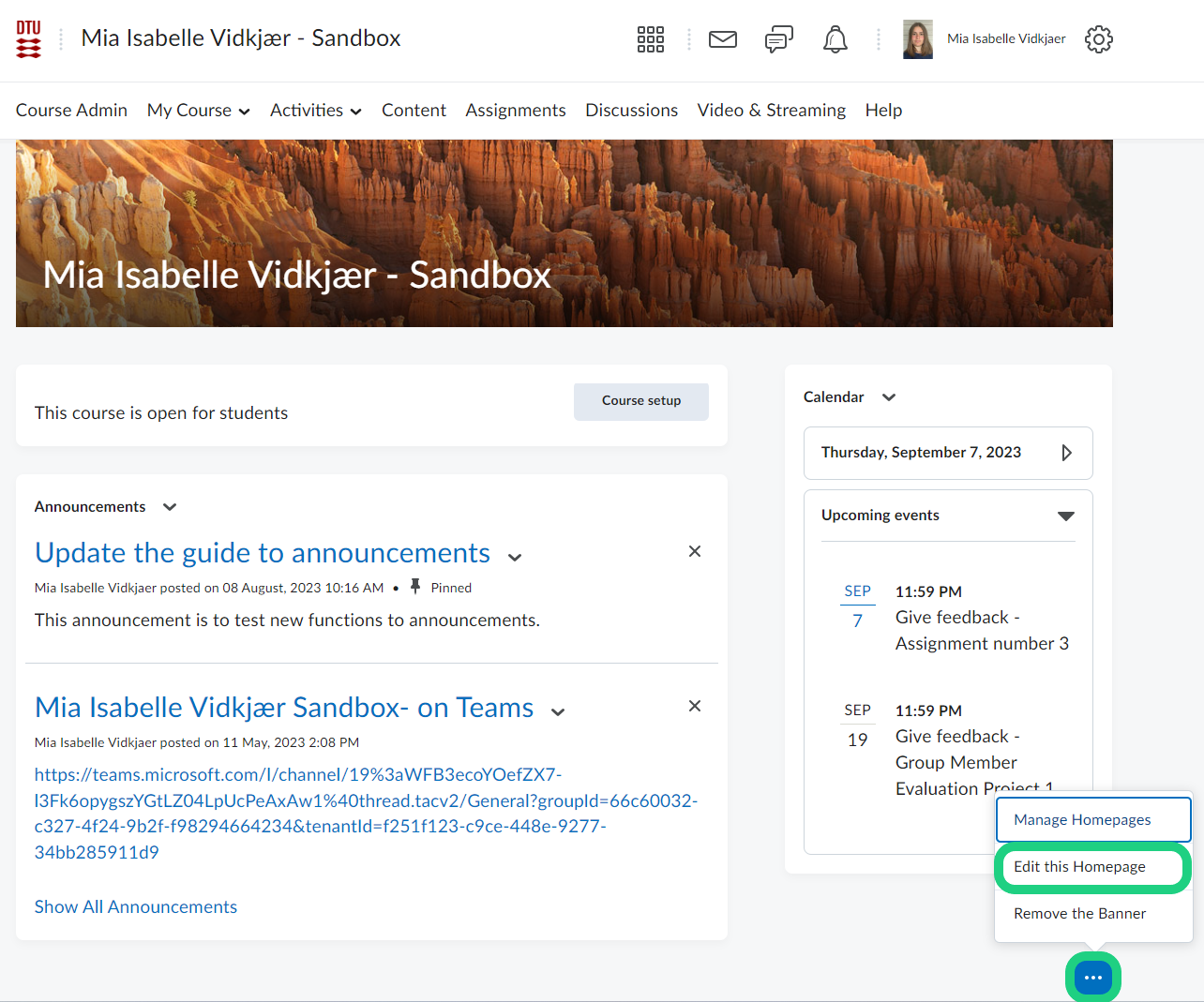Dismiss the 'Sandbox- on Teams' announcement
The height and width of the screenshot is (1002, 1204).
[x=694, y=706]
